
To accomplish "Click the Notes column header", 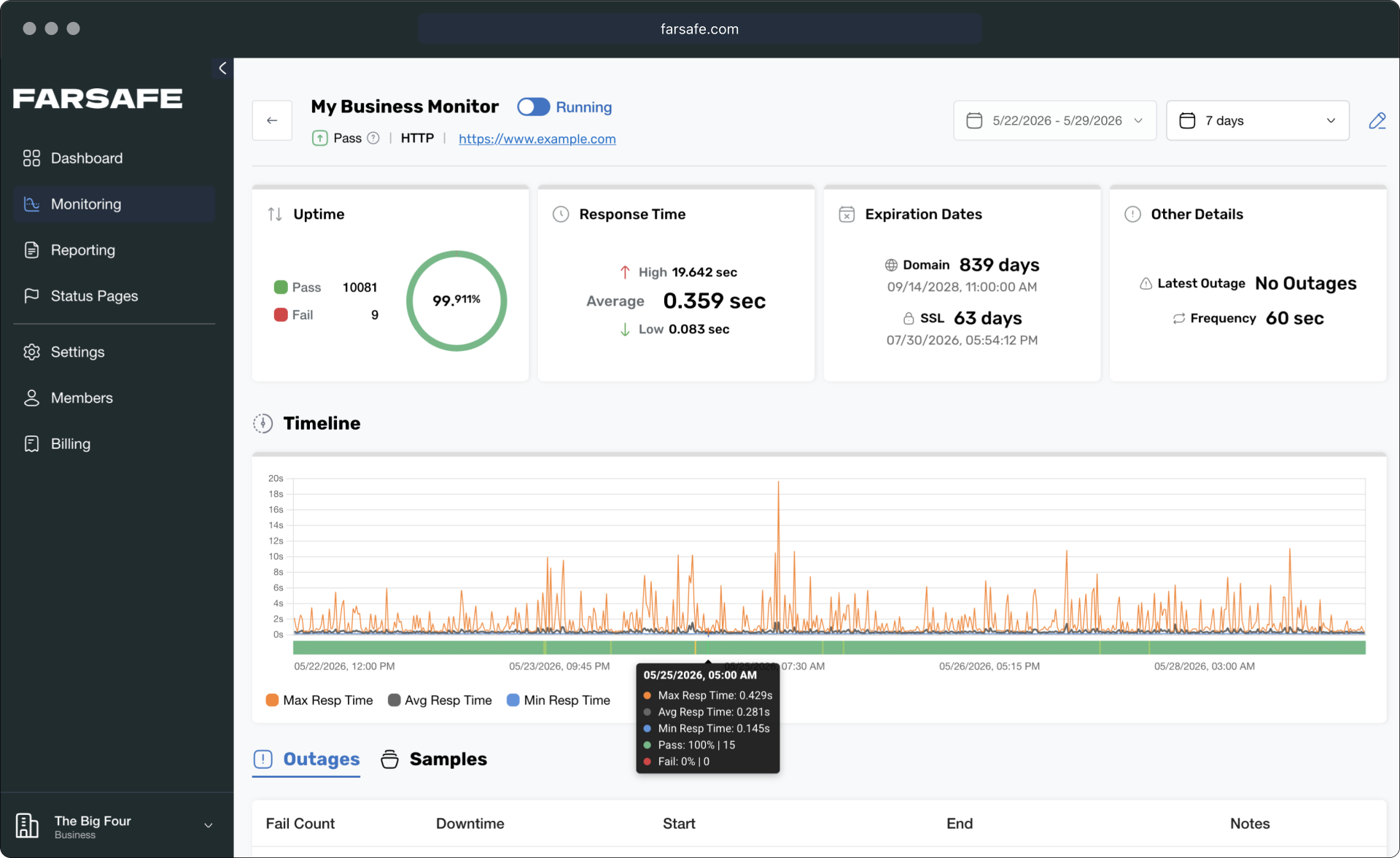I will 1250,824.
